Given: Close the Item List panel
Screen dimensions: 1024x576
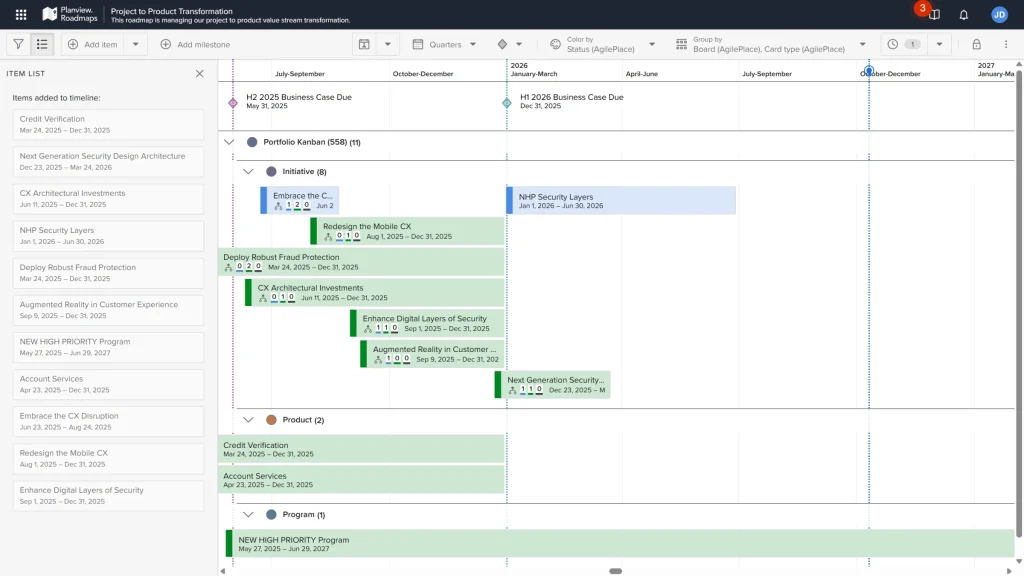Looking at the screenshot, I should click(x=200, y=74).
